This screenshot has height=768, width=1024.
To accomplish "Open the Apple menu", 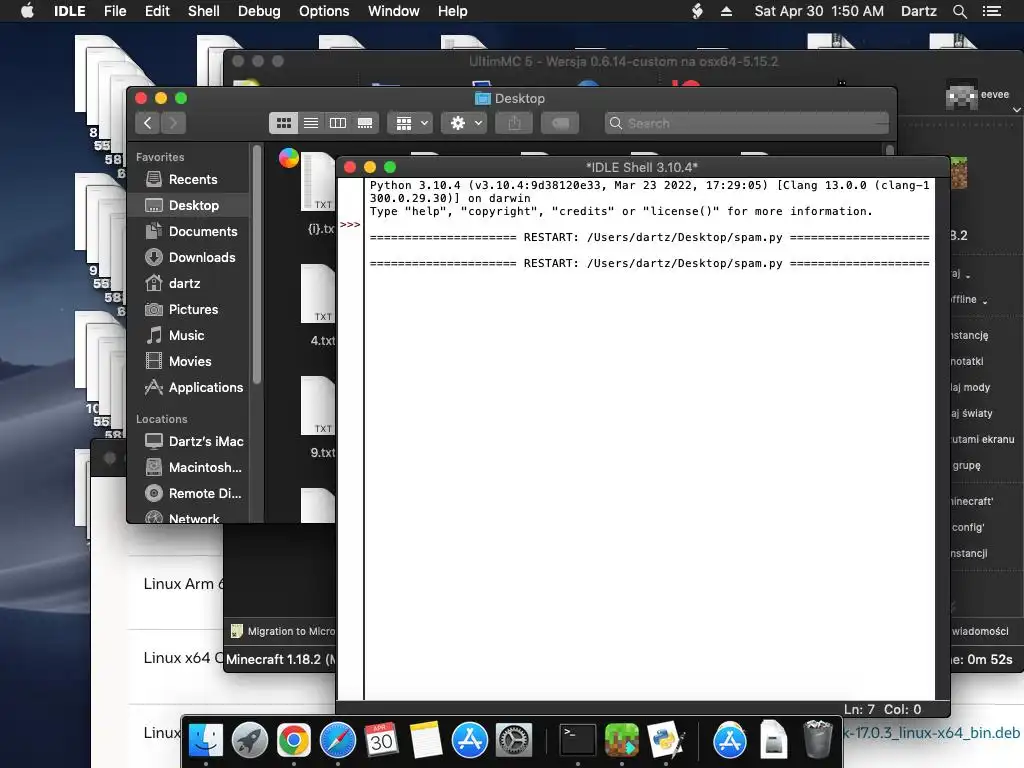I will [27, 11].
